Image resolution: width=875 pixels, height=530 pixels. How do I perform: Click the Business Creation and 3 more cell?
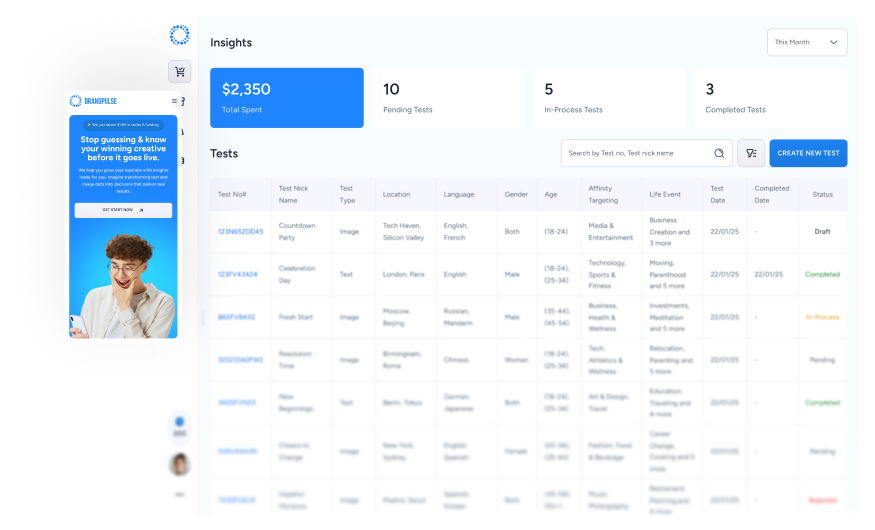click(x=670, y=232)
